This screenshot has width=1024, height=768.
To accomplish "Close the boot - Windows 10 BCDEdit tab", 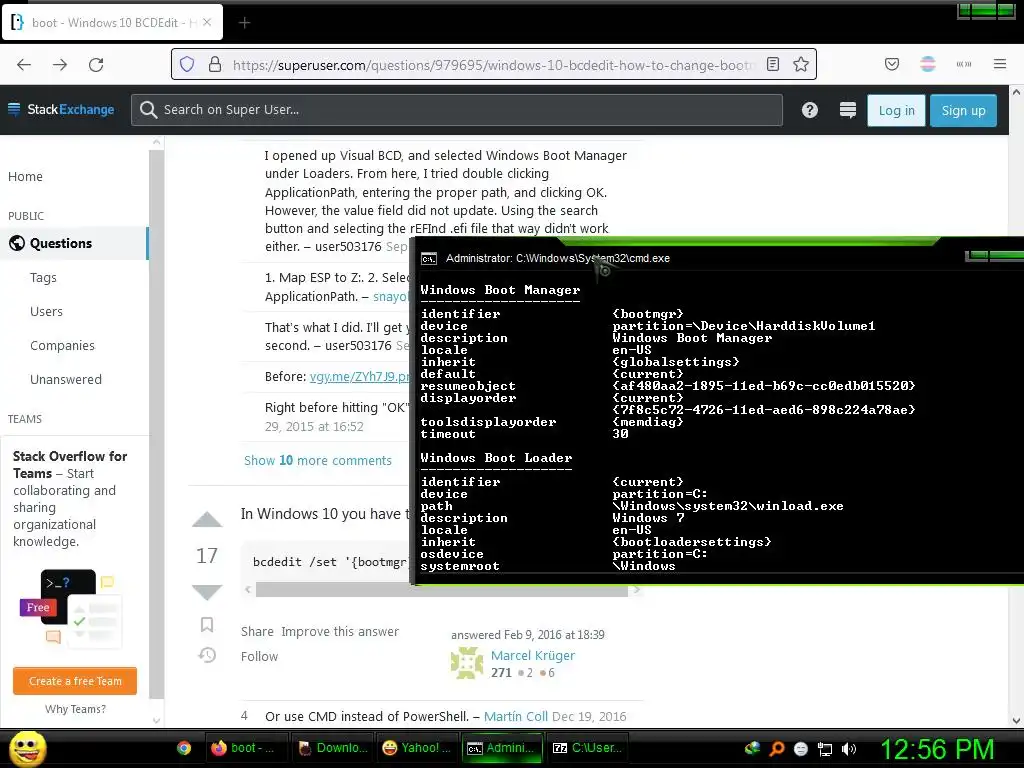I will click(207, 22).
